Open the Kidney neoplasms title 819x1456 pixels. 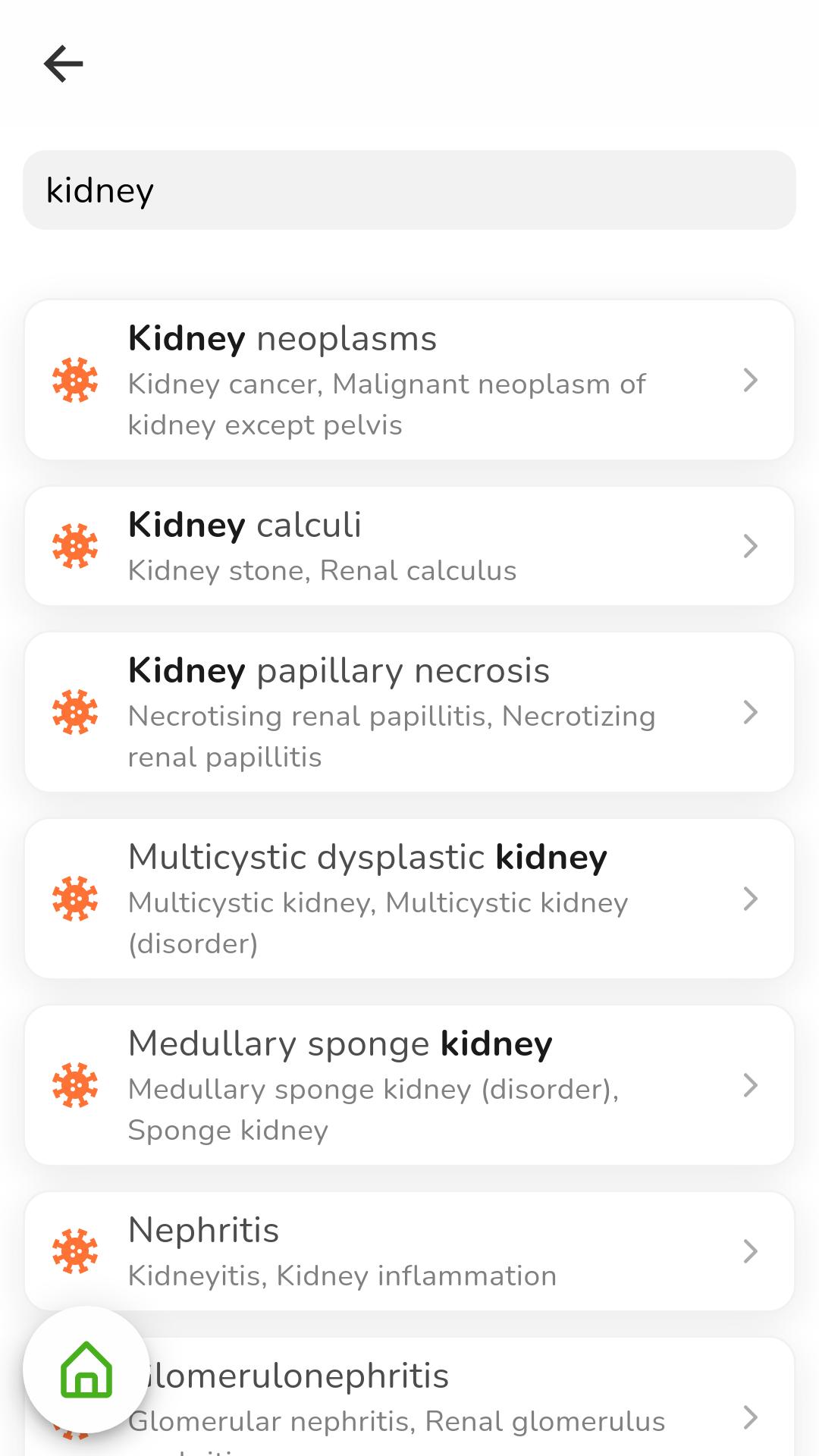(282, 339)
